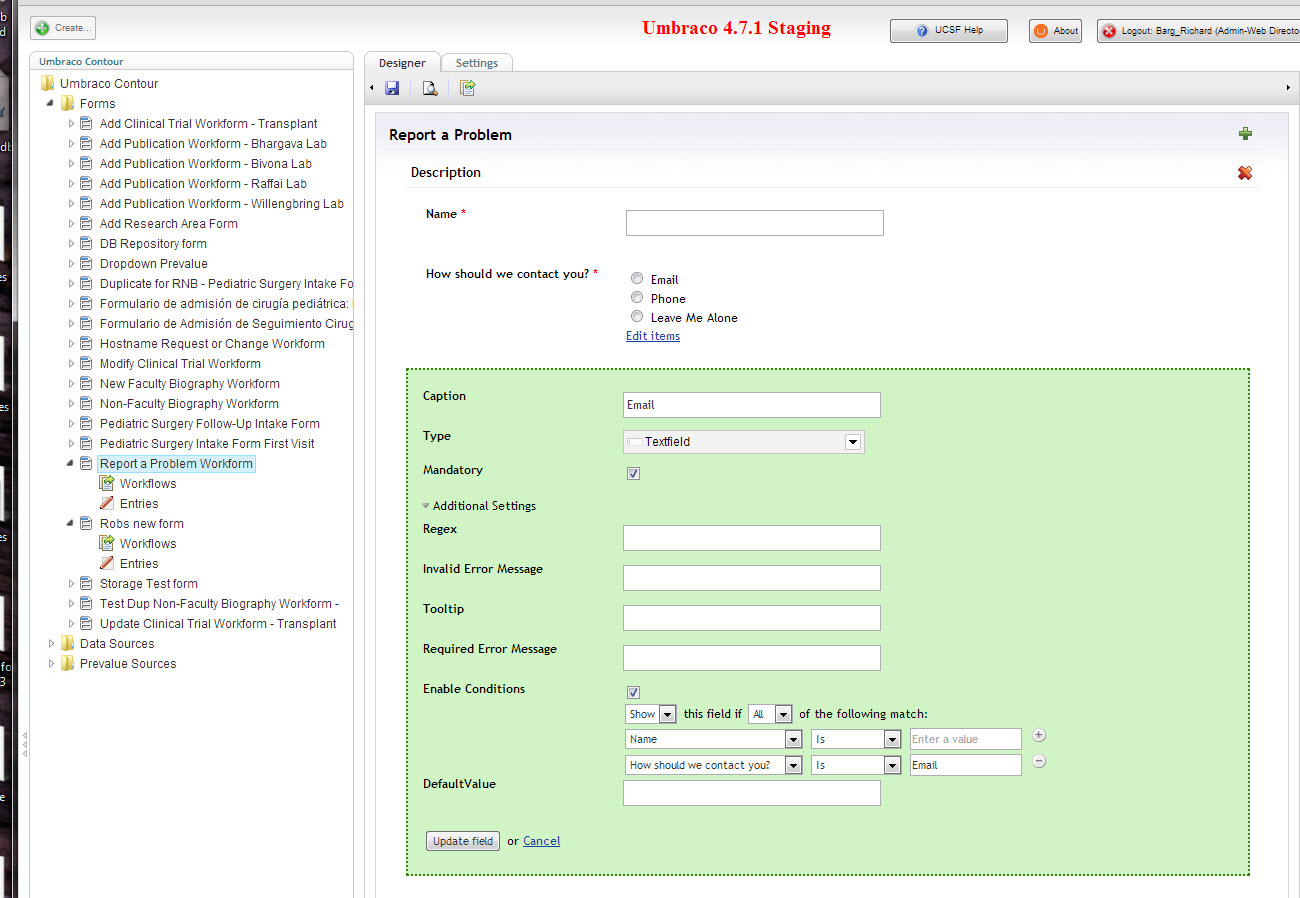Open Workflows under Report a Problem Workform
The width and height of the screenshot is (1300, 898).
coord(147,484)
